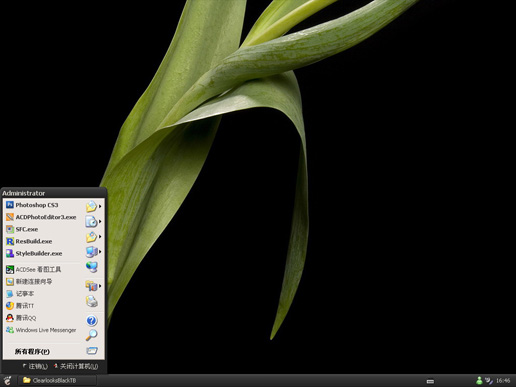Switch to ClearlooksBlackTB taskbar window
516x387 pixels.
point(57,380)
